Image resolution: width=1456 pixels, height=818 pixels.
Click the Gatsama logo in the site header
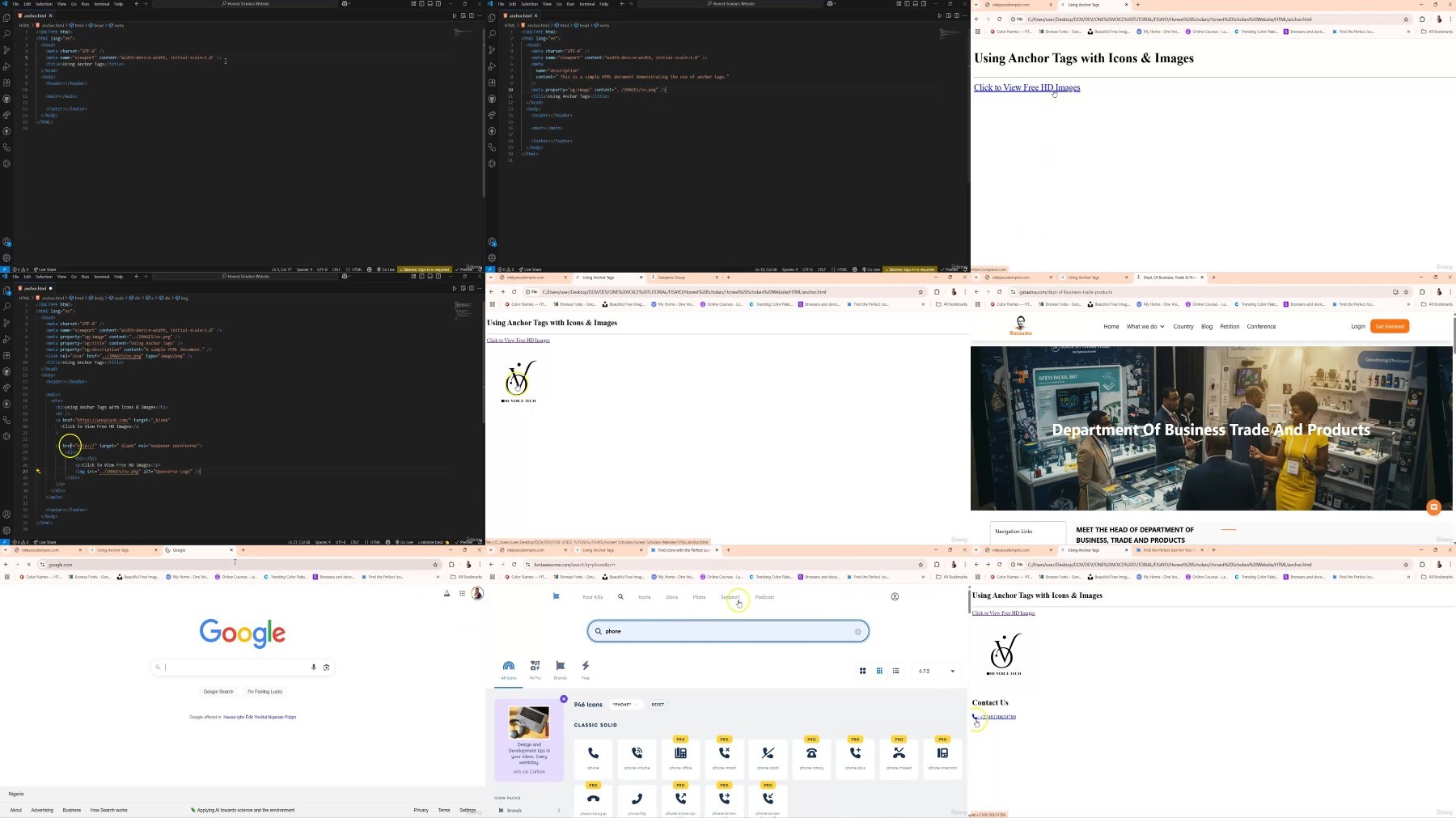(1020, 326)
